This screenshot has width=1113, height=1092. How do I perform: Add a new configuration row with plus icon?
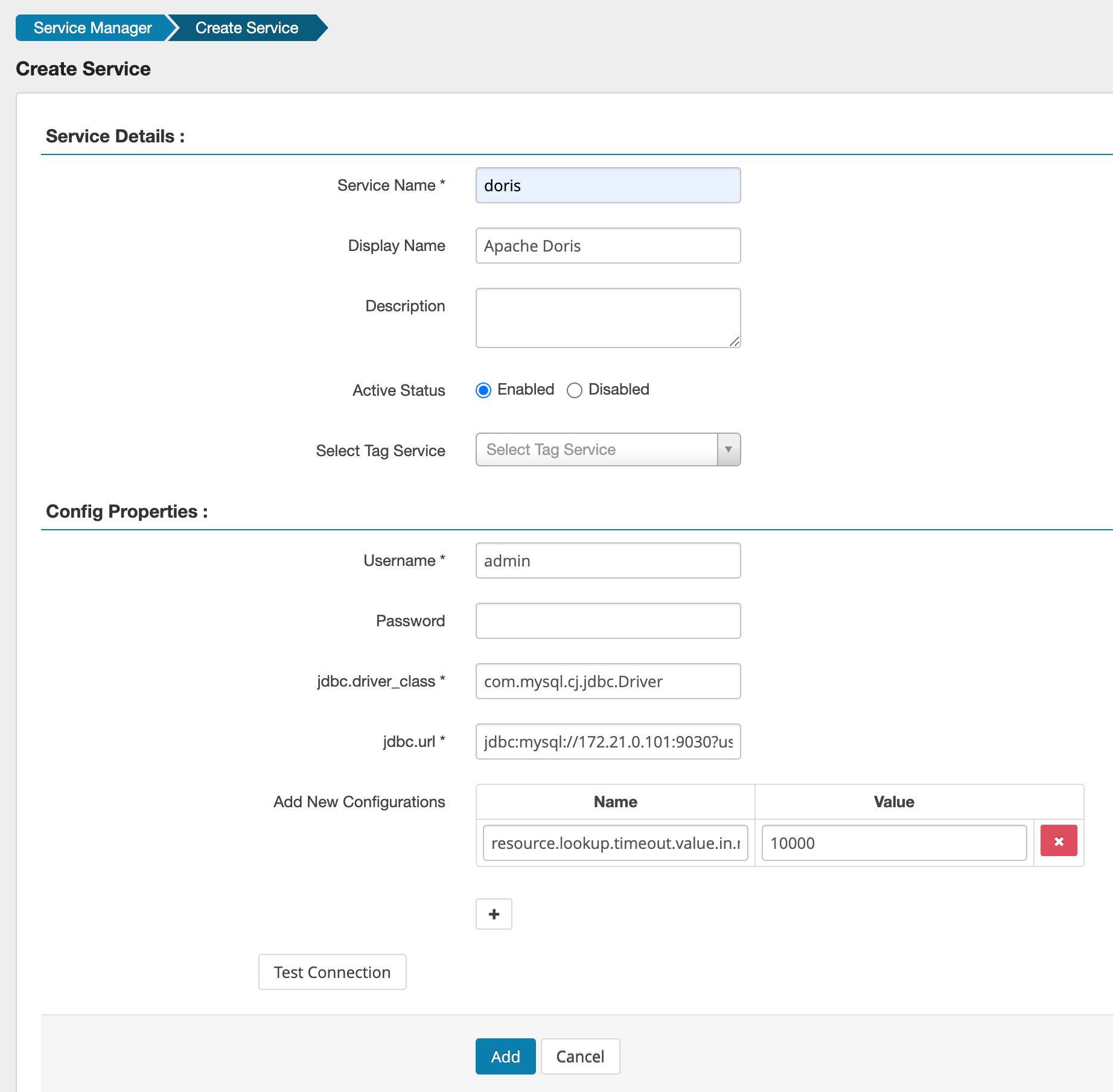click(x=494, y=913)
